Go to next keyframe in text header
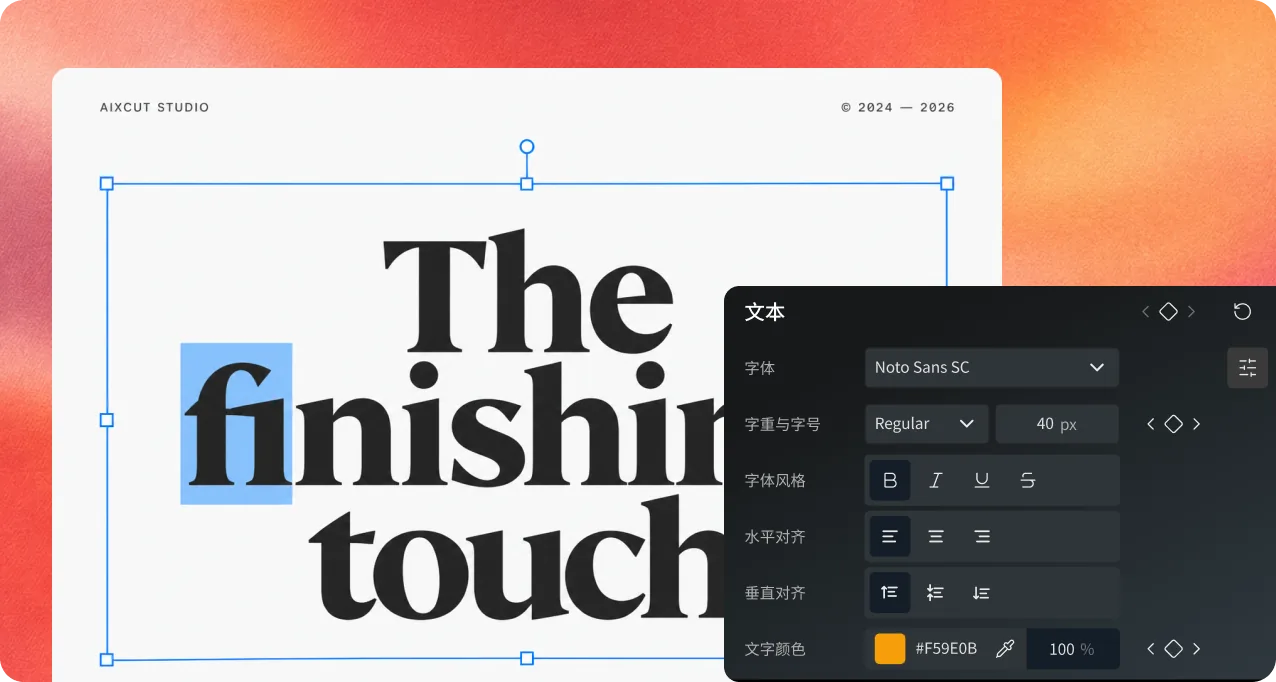The image size is (1276, 682). coord(1191,312)
